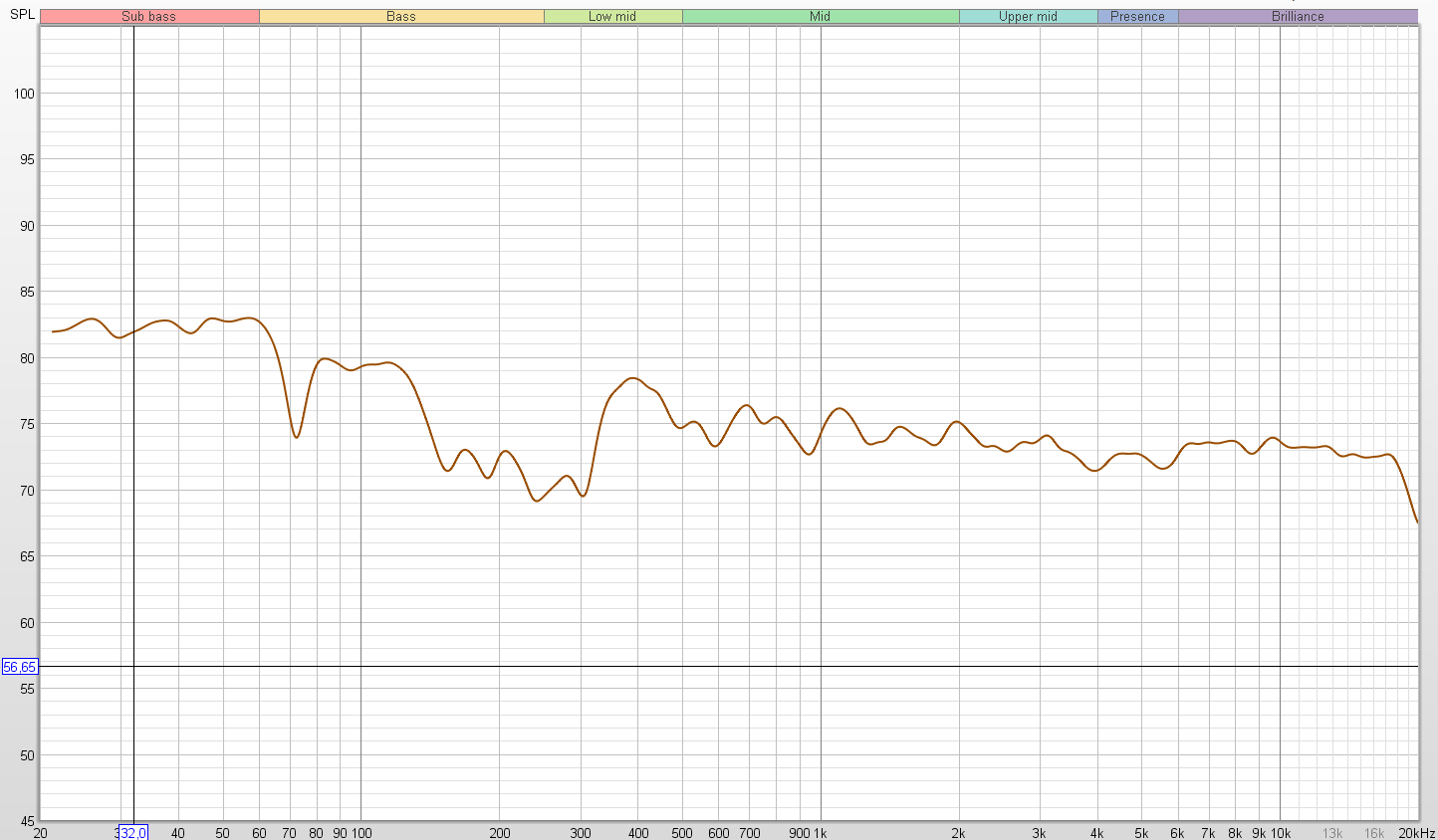1438x840 pixels.
Task: Select the Presence band header
Action: click(1137, 16)
